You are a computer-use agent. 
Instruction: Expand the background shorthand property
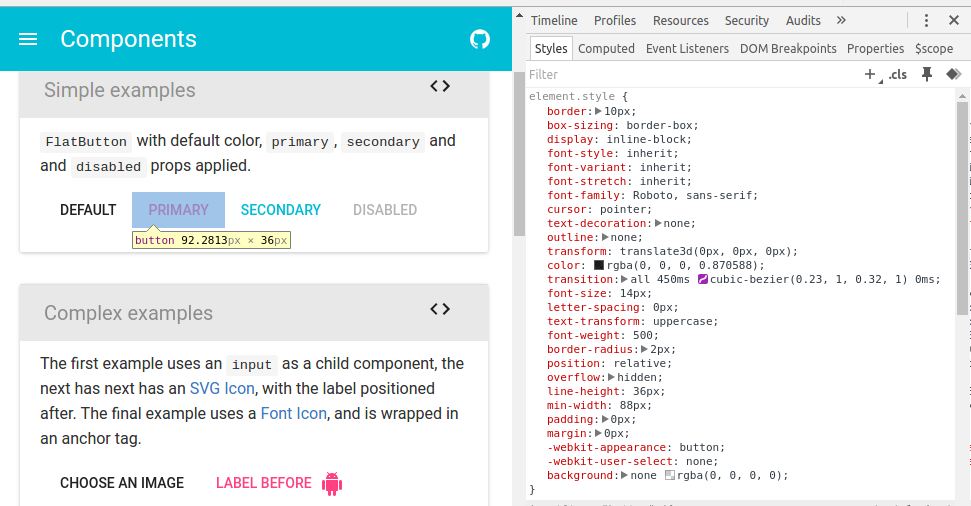tap(624, 476)
